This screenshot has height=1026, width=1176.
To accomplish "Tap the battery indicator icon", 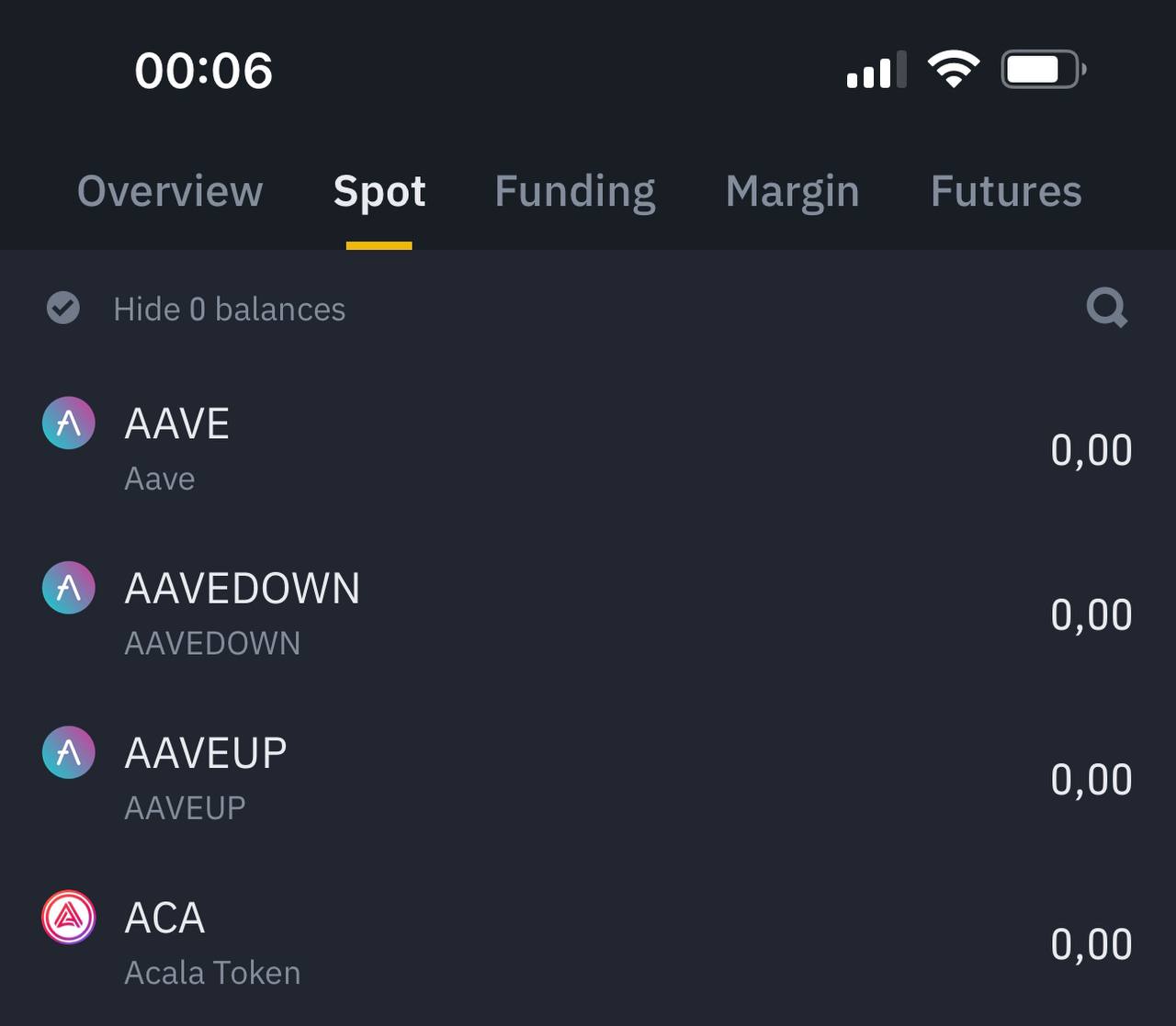I will coord(1043,70).
